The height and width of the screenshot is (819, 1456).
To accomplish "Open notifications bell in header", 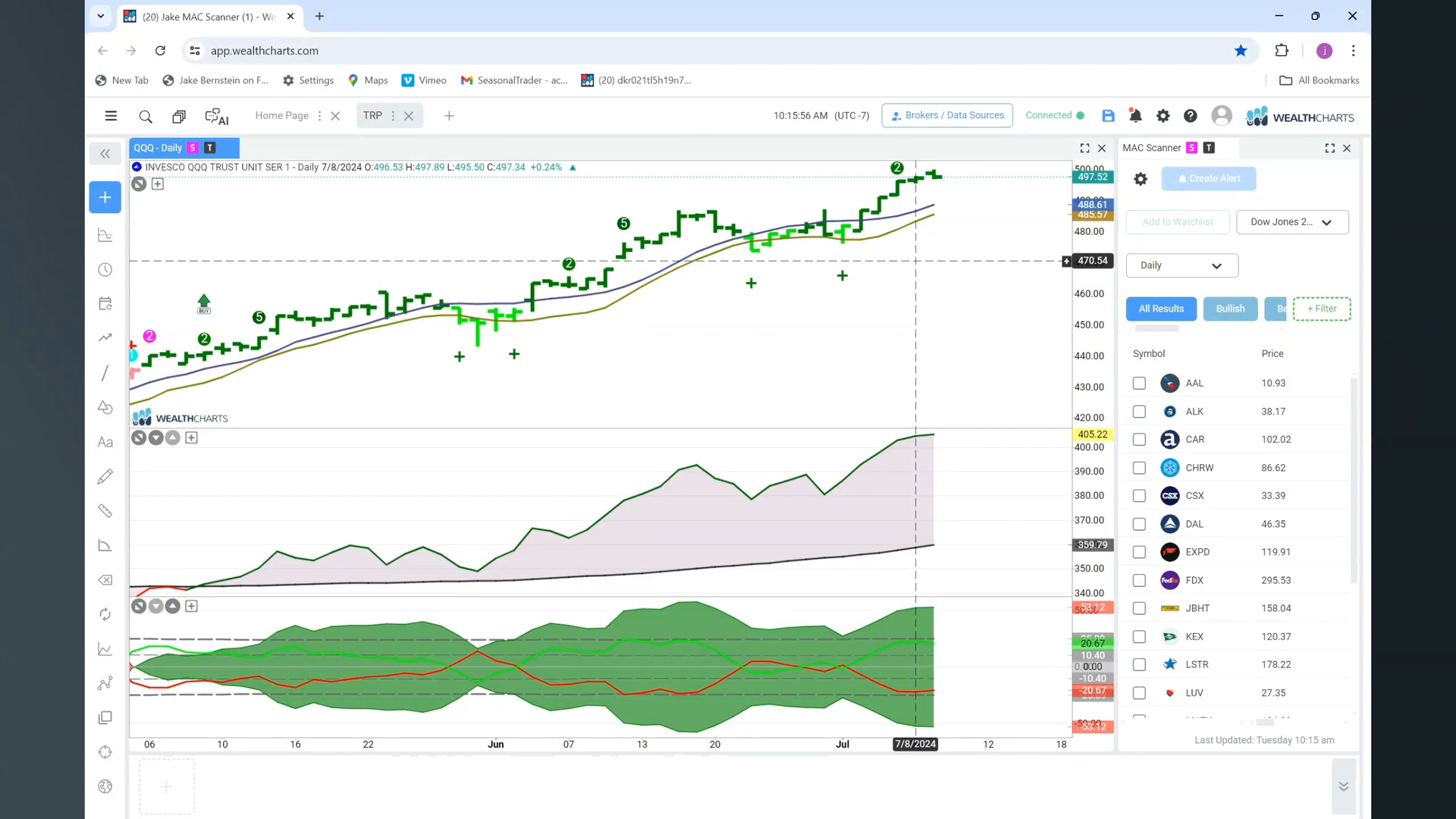I will click(1135, 115).
